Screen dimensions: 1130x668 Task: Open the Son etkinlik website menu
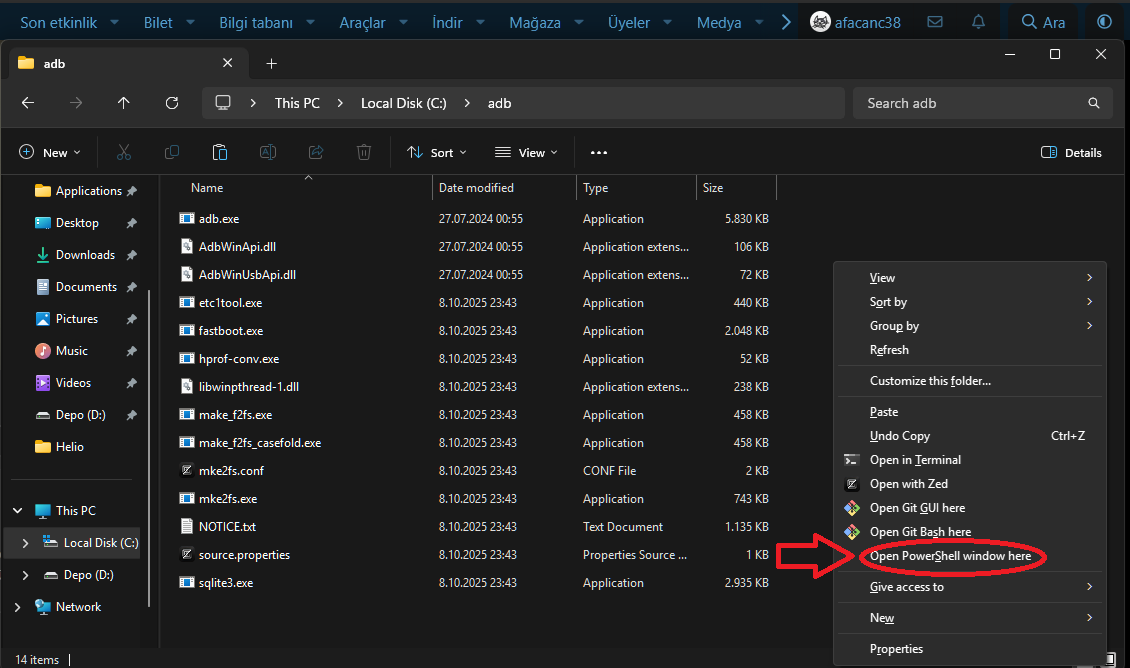click(x=69, y=22)
